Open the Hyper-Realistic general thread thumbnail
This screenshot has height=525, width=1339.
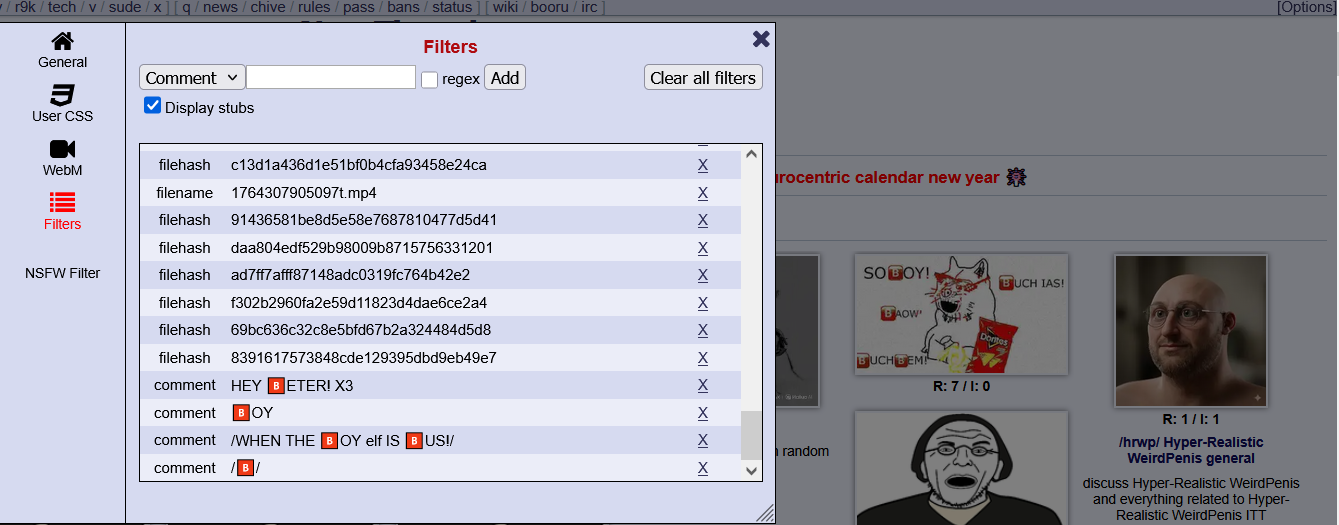pyautogui.click(x=1191, y=329)
